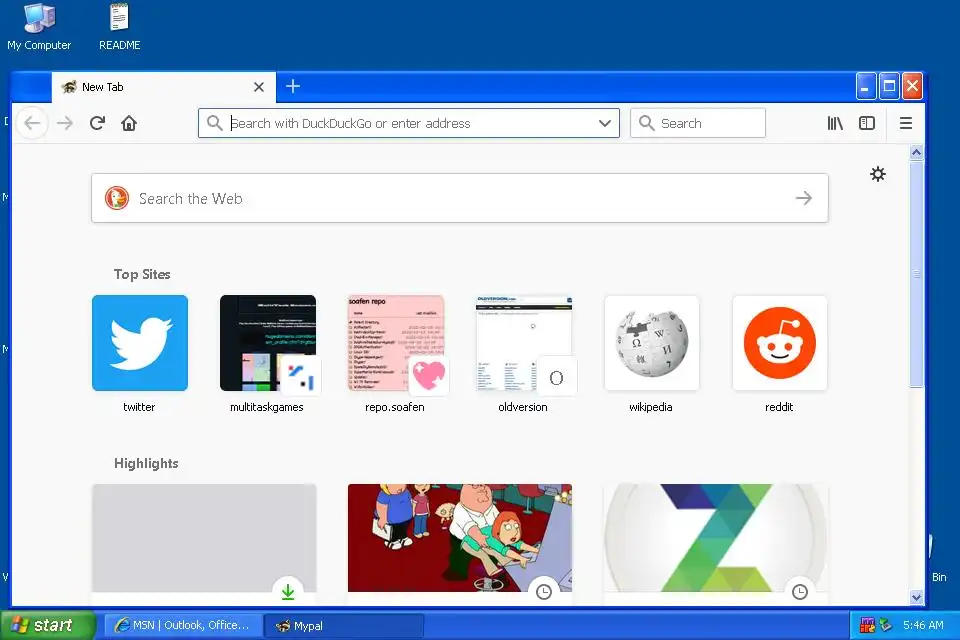Screen dimensions: 960x640
Task: Maximize the Mypal browser window
Action: (x=889, y=86)
